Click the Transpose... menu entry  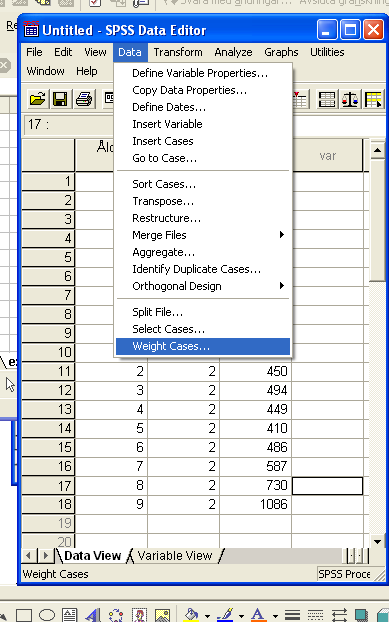(x=203, y=201)
